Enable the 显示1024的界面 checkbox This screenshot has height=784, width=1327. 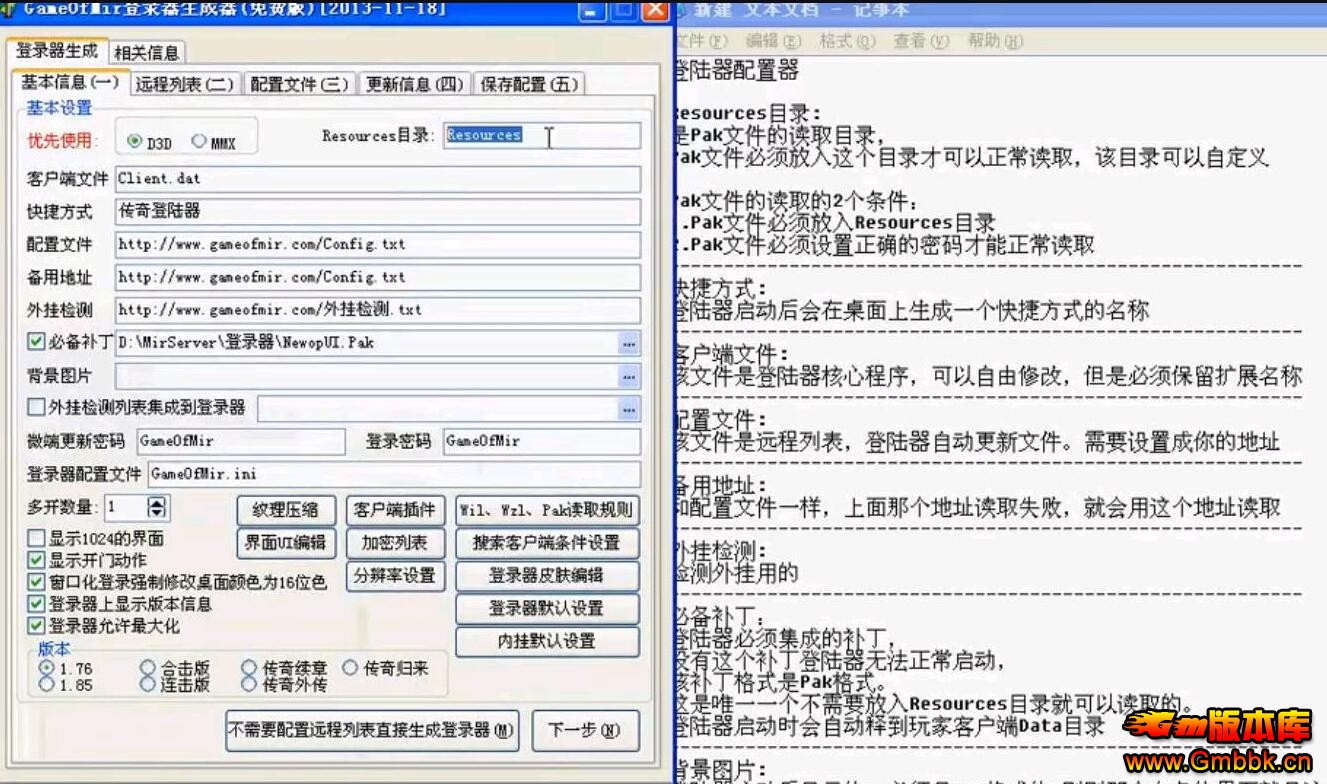(x=36, y=538)
